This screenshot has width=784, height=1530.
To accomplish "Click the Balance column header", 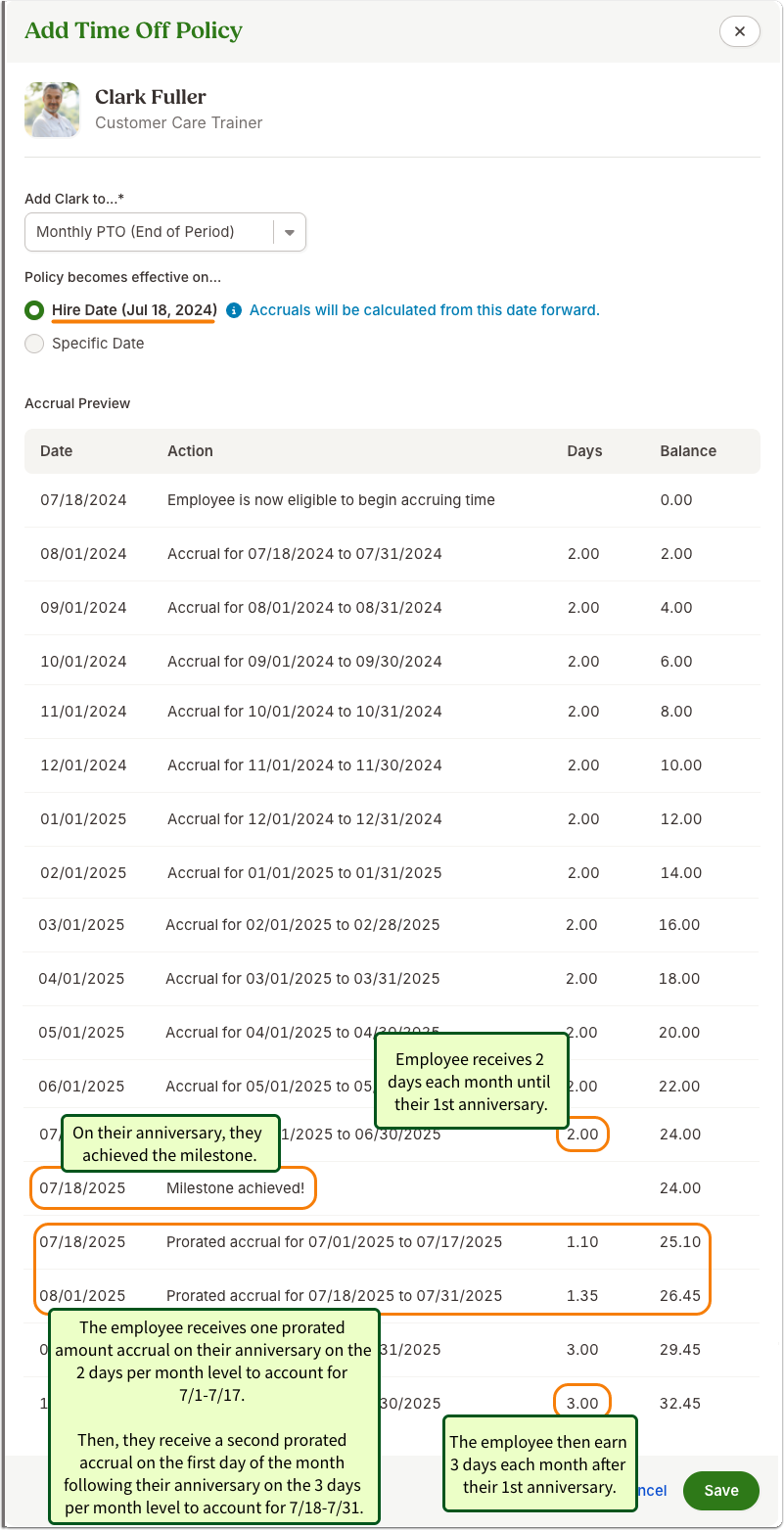I will [688, 451].
